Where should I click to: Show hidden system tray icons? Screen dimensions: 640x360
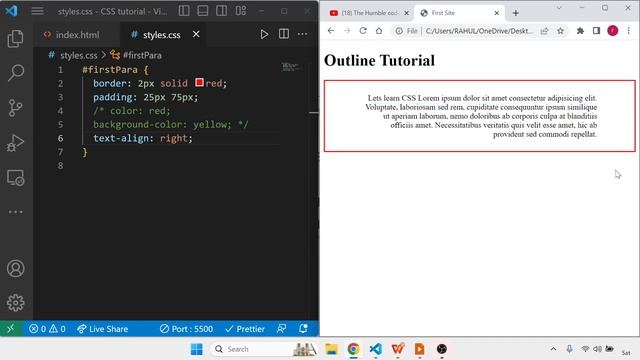click(553, 349)
